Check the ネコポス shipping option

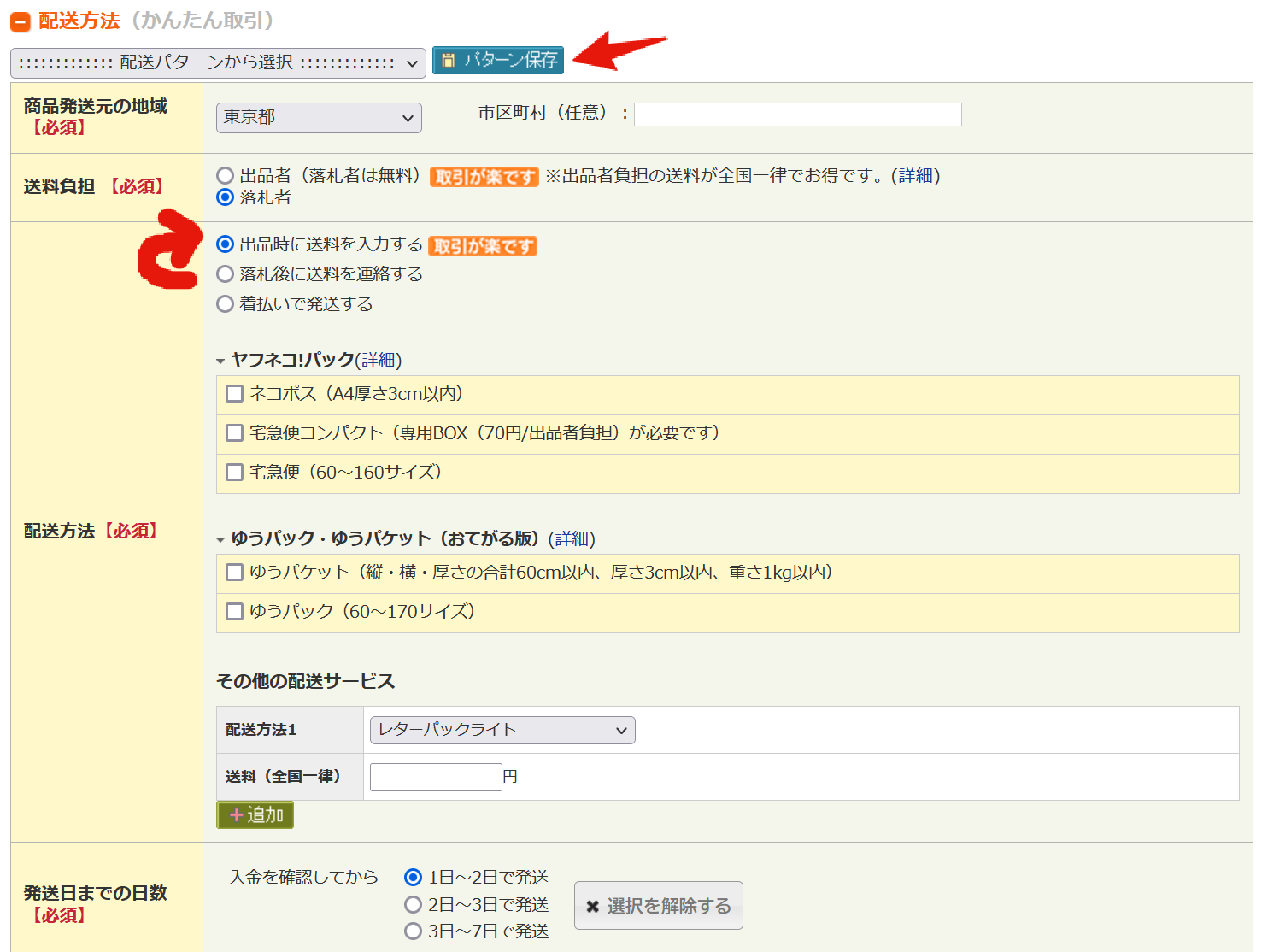[x=234, y=393]
